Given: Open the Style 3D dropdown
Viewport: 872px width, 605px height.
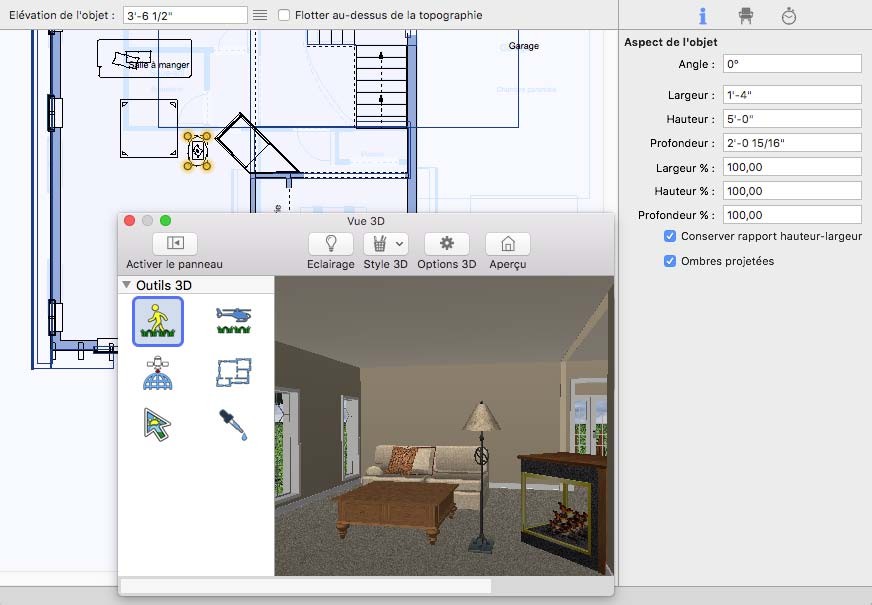Looking at the screenshot, I should 386,243.
